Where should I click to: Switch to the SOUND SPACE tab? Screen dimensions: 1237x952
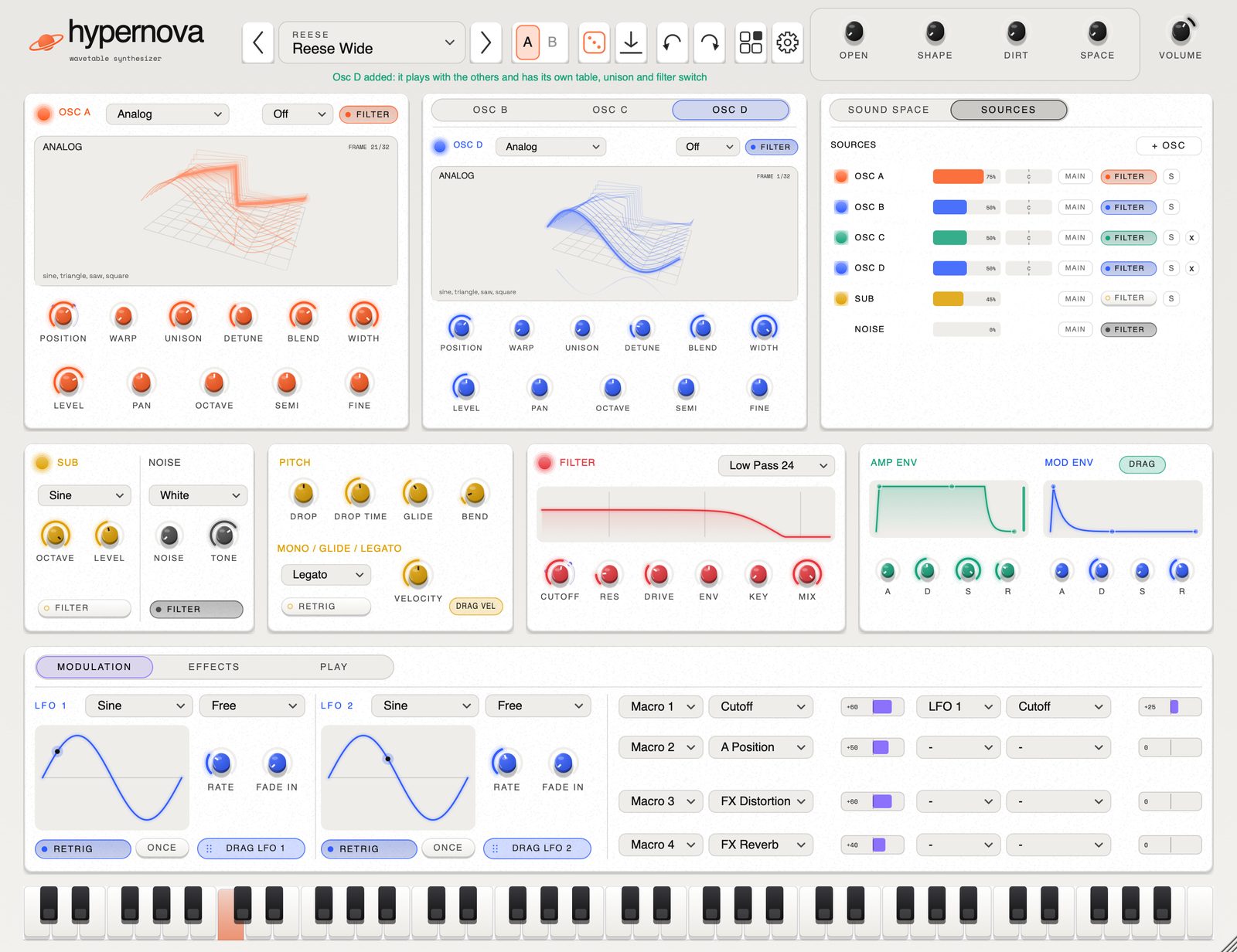888,110
